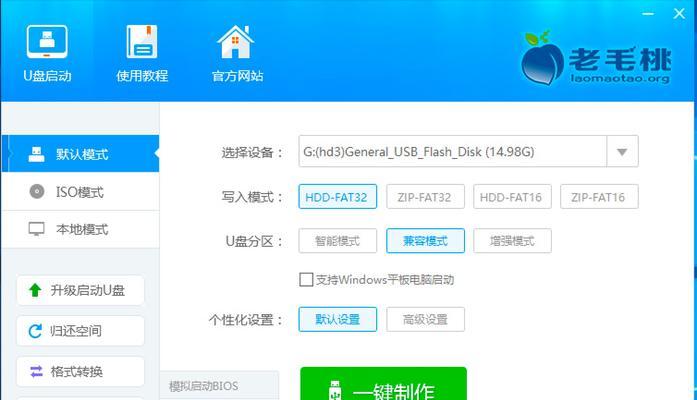
Task: Switch to ISO模式 in the sidebar
Action: [80, 192]
